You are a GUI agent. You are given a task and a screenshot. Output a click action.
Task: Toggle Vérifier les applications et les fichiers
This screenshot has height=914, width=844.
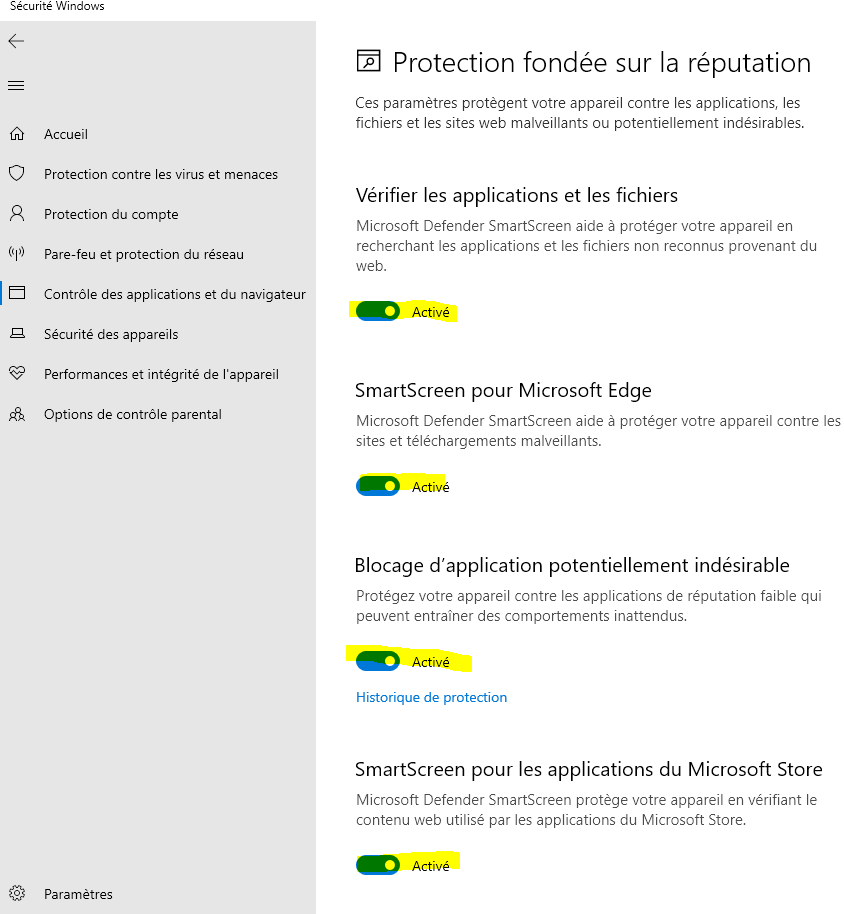(378, 312)
